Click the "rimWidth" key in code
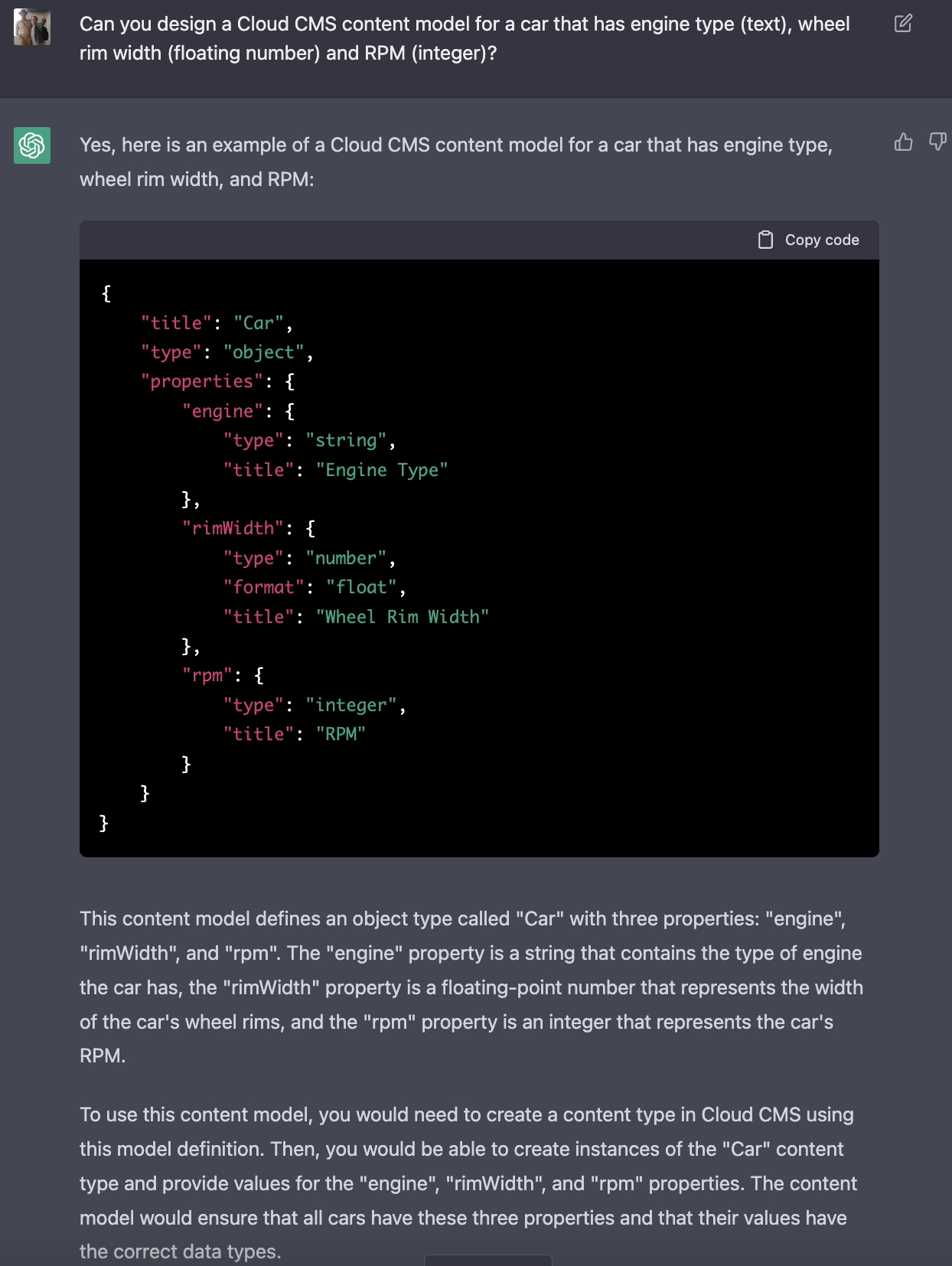Image resolution: width=952 pixels, height=1266 pixels. coord(233,528)
